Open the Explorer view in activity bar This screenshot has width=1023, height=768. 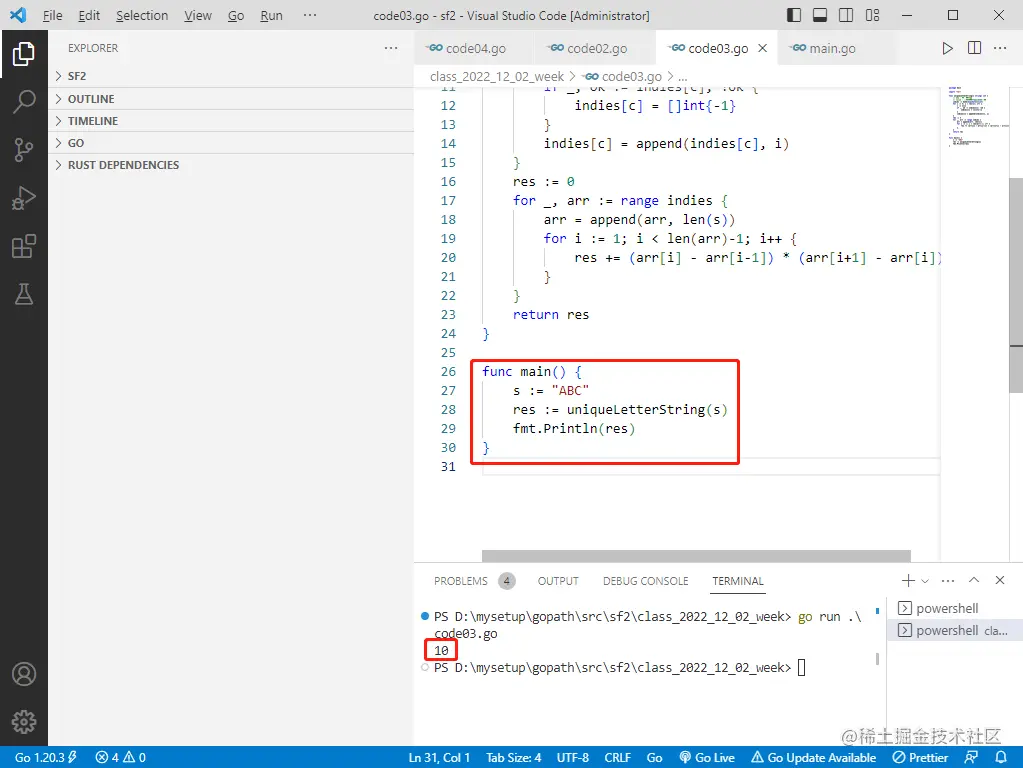click(23, 54)
